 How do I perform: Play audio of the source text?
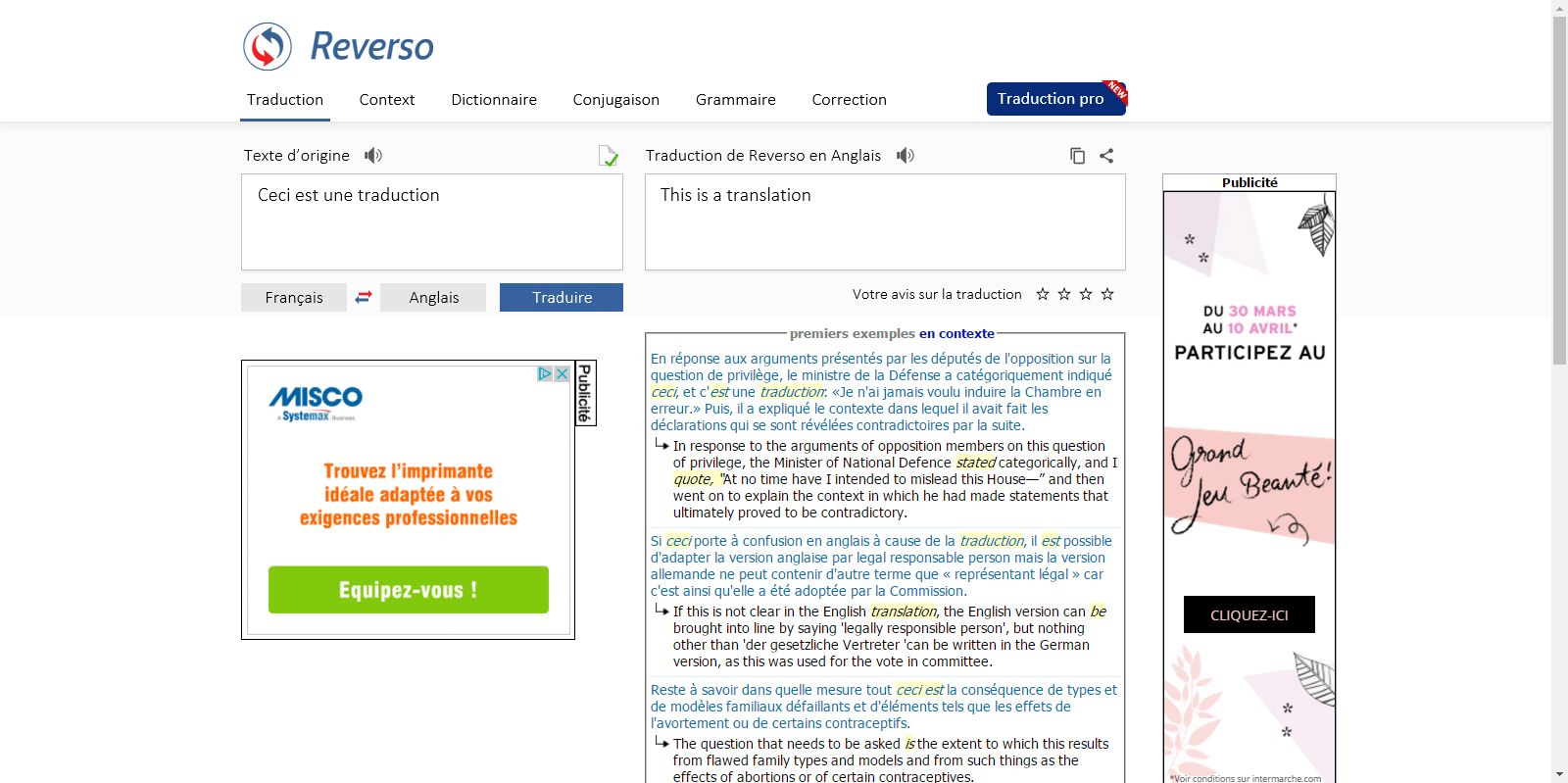(x=373, y=155)
